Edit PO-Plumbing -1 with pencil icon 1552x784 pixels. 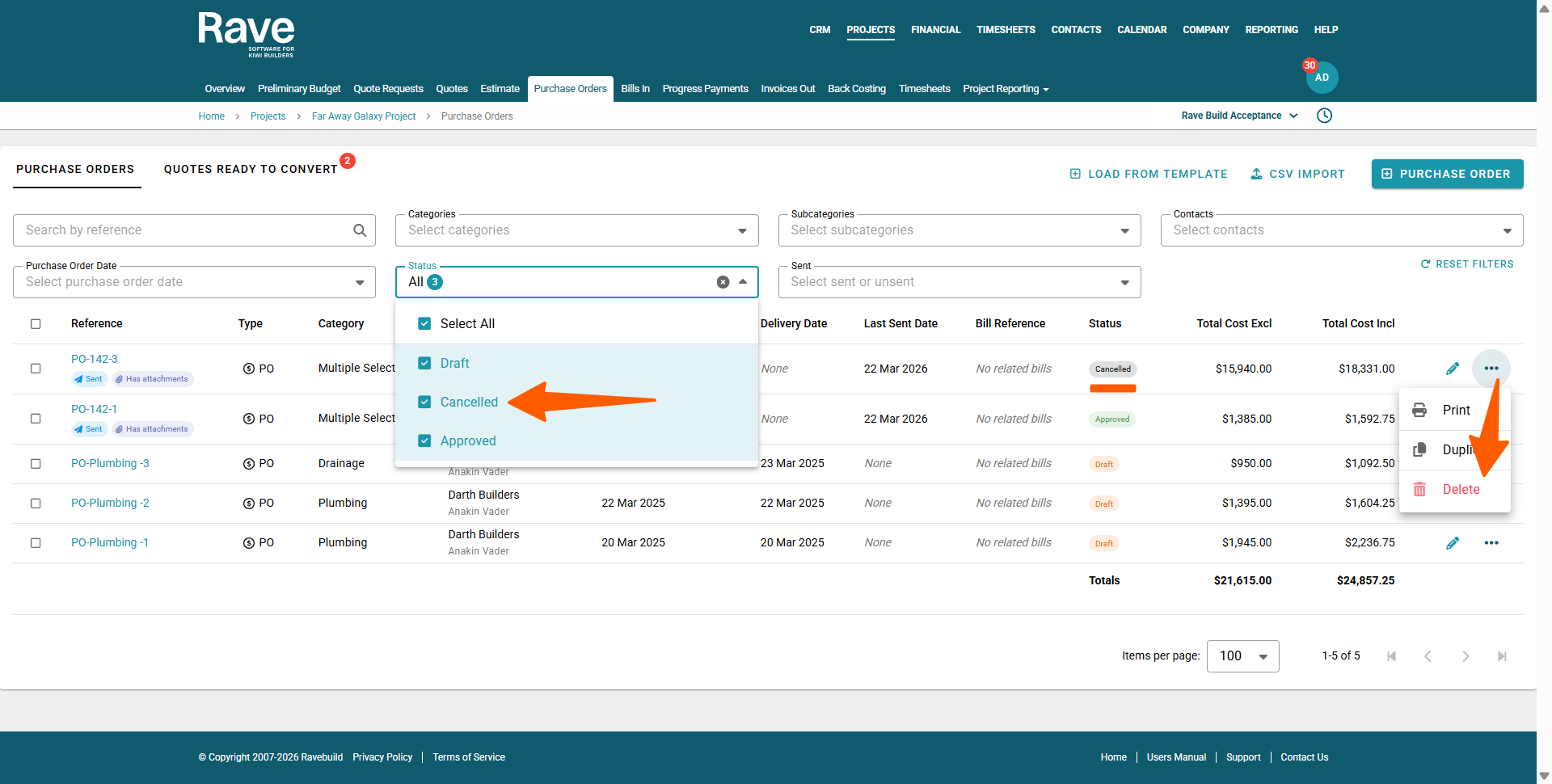click(1452, 543)
